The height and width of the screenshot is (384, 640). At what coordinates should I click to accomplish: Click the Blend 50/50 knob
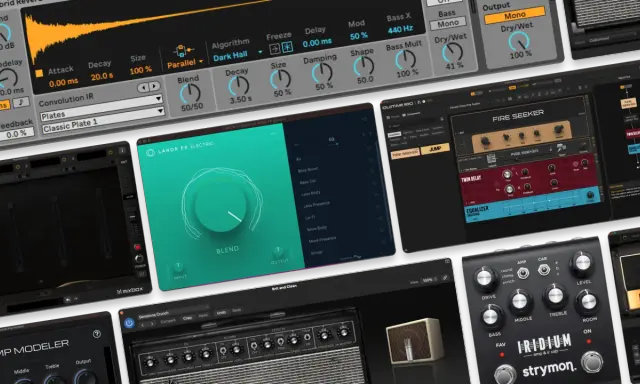coord(190,93)
